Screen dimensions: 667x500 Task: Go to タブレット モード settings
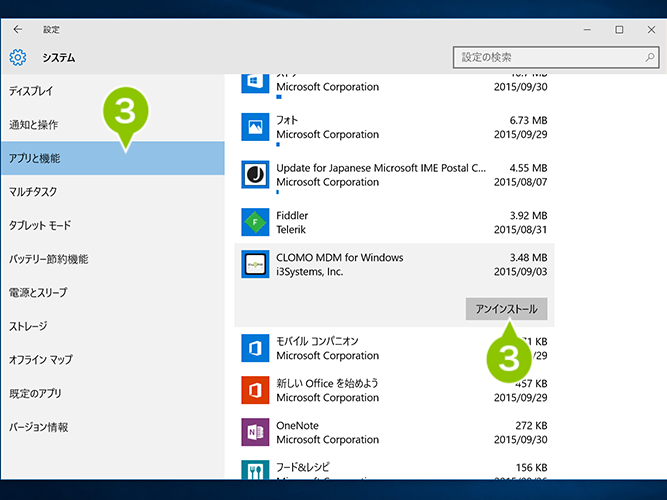pos(113,226)
